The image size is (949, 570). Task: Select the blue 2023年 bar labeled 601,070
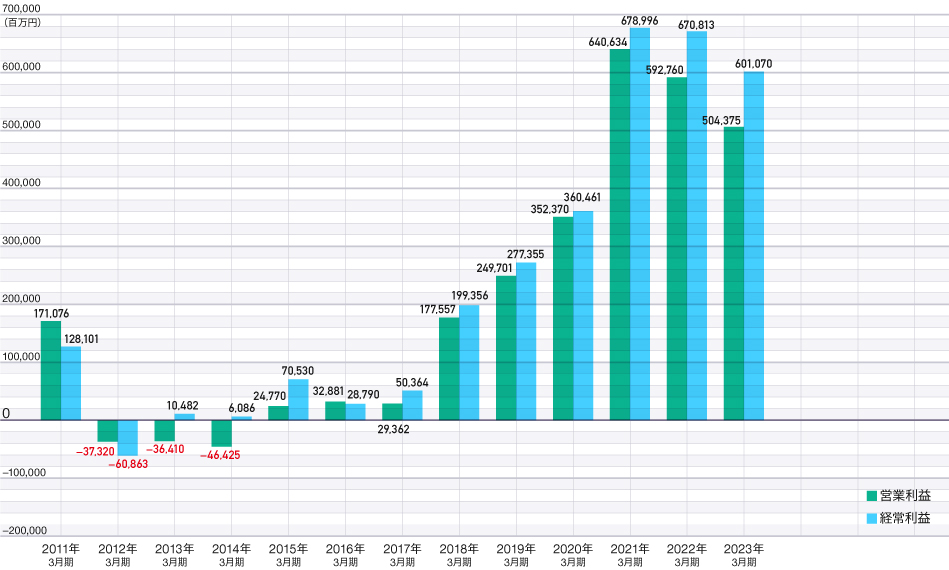(x=754, y=246)
